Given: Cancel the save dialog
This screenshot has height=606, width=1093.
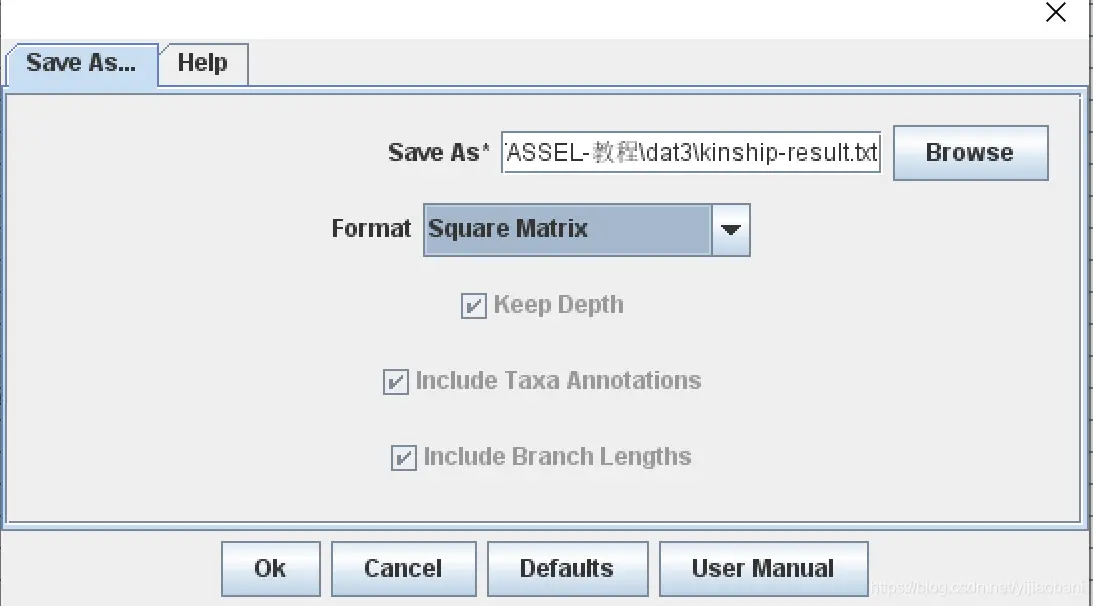Looking at the screenshot, I should coord(403,569).
